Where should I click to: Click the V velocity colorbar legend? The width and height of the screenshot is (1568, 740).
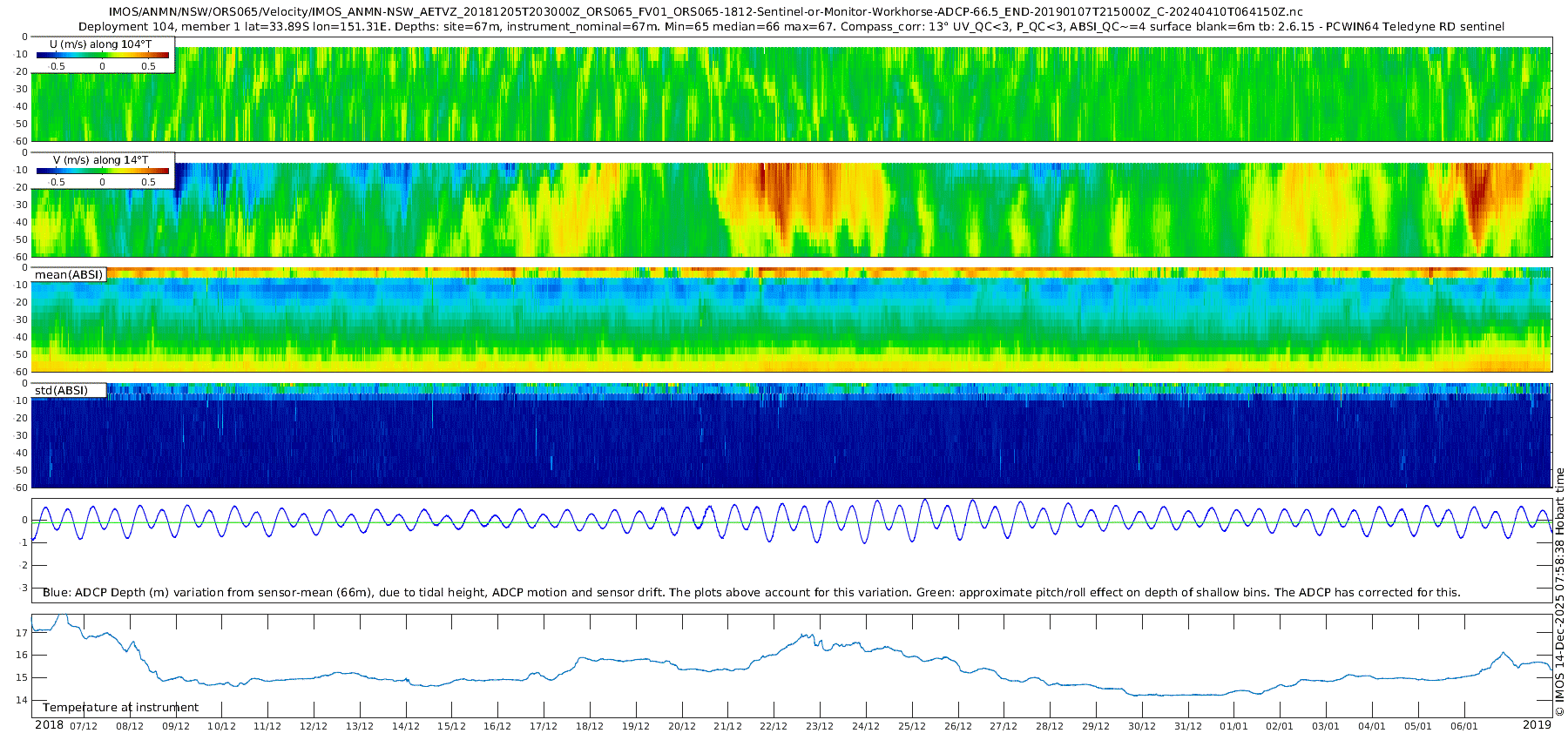point(103,172)
